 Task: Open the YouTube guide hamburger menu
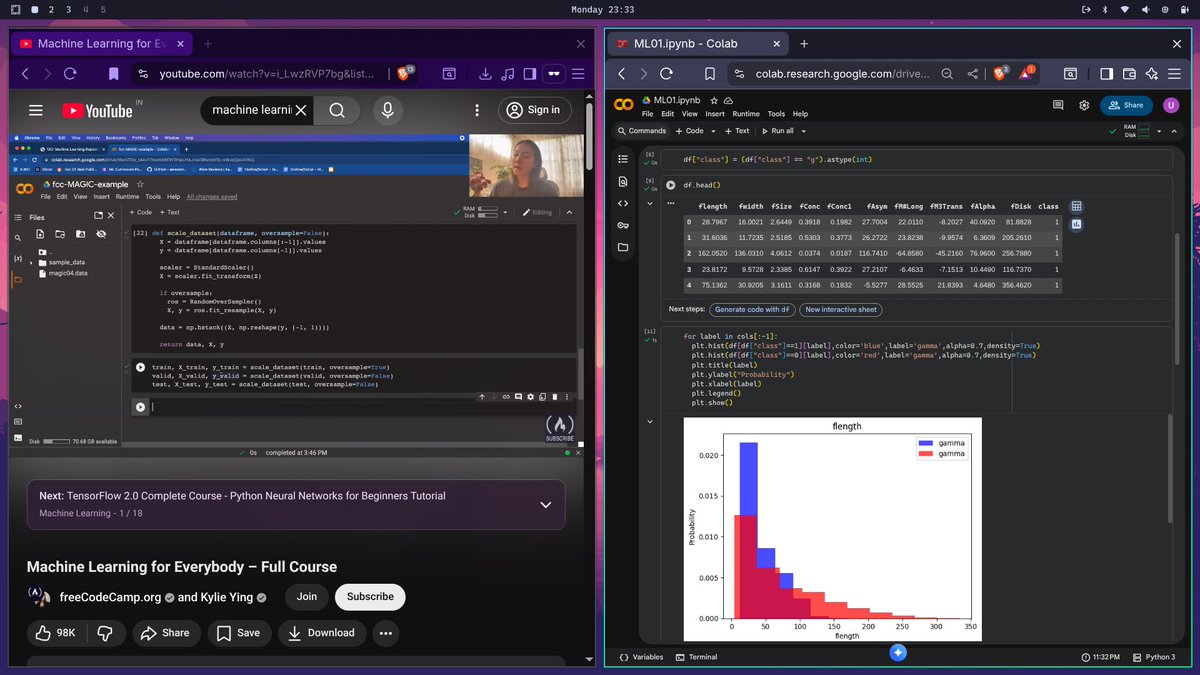click(36, 110)
